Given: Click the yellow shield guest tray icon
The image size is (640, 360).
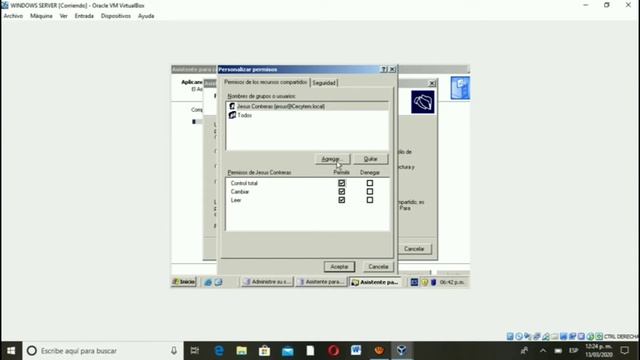Looking at the screenshot, I should pos(424,282).
